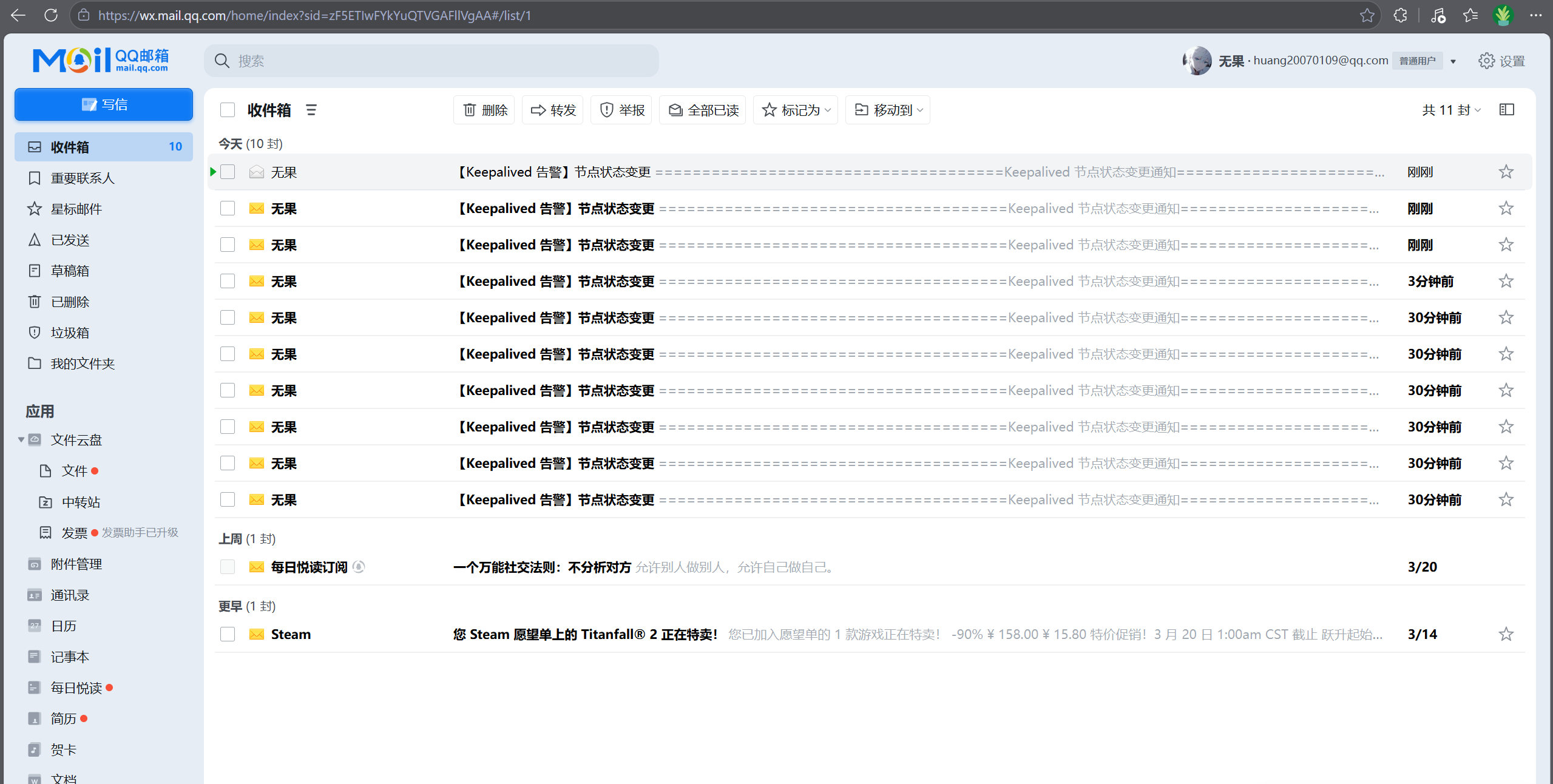This screenshot has height=784, width=1553.
Task: Tick checkbox for the Steam email
Action: (228, 634)
